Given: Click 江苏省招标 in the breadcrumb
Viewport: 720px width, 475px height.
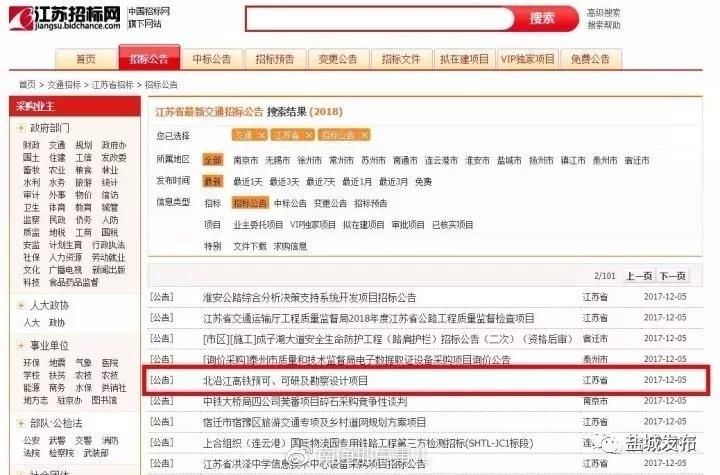Looking at the screenshot, I should coord(112,85).
